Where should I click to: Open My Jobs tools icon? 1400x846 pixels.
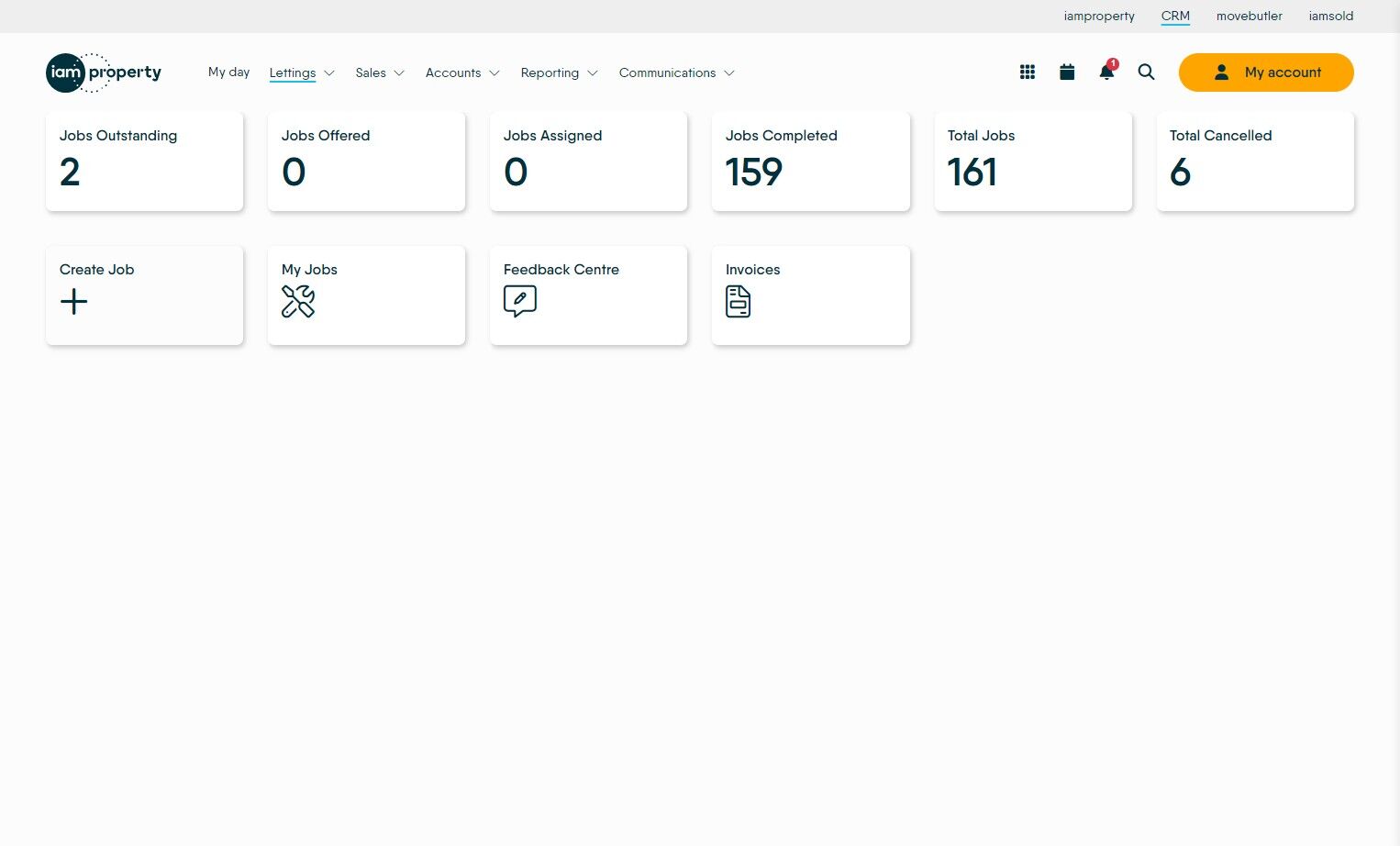click(298, 301)
